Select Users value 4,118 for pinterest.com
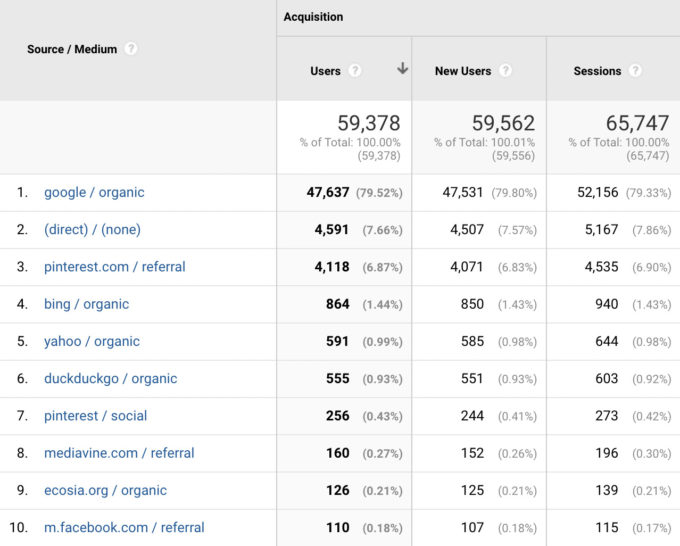 pyautogui.click(x=332, y=267)
